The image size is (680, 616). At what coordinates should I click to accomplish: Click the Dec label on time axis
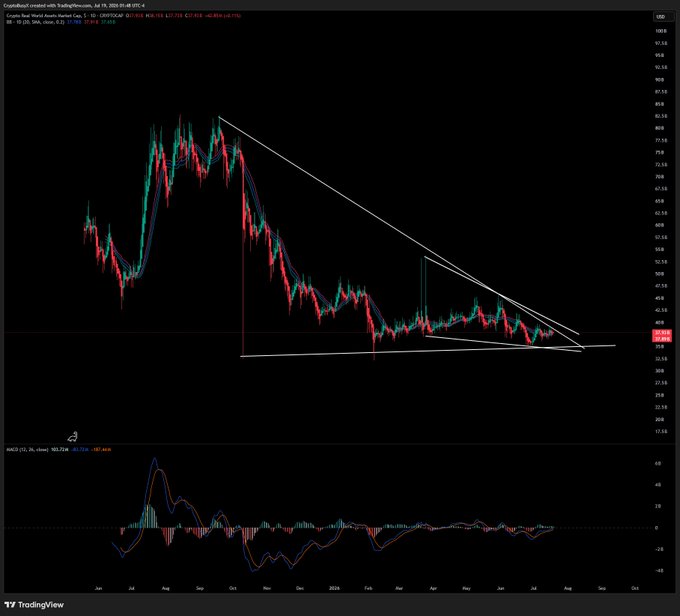click(300, 588)
